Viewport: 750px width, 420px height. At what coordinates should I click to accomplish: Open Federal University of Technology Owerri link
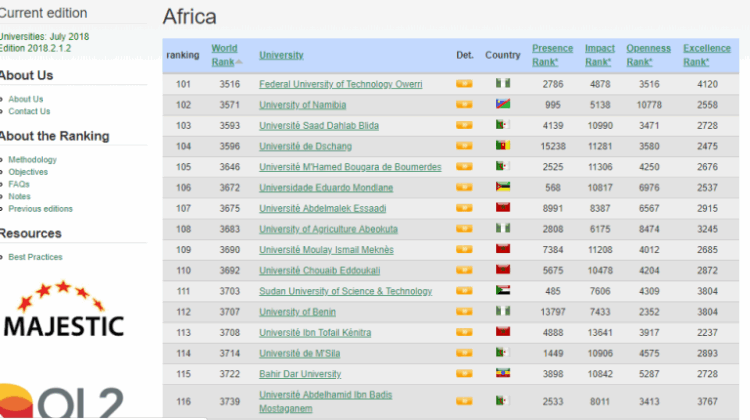(341, 84)
